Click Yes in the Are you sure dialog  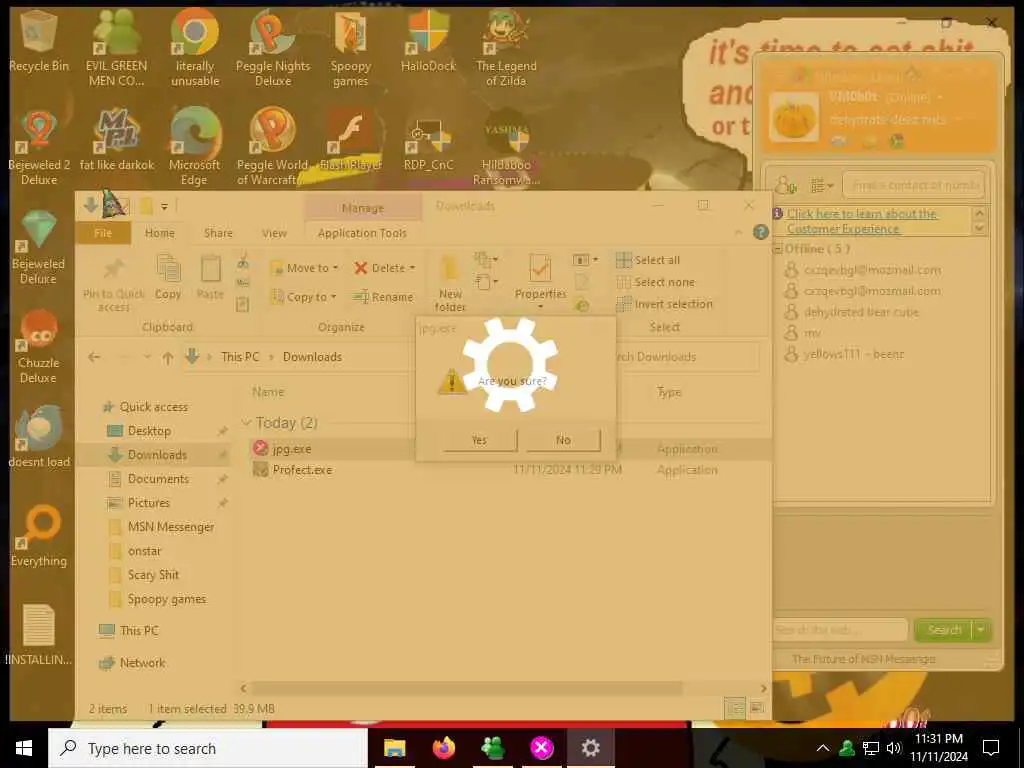click(x=480, y=440)
